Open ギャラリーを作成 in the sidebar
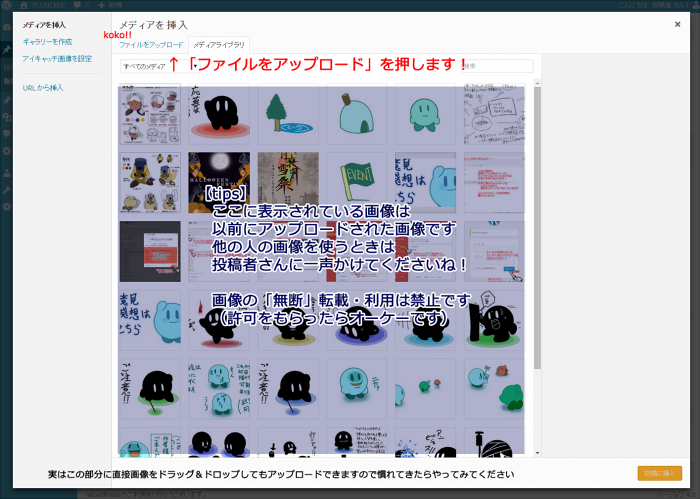The image size is (700, 499). tap(47, 42)
